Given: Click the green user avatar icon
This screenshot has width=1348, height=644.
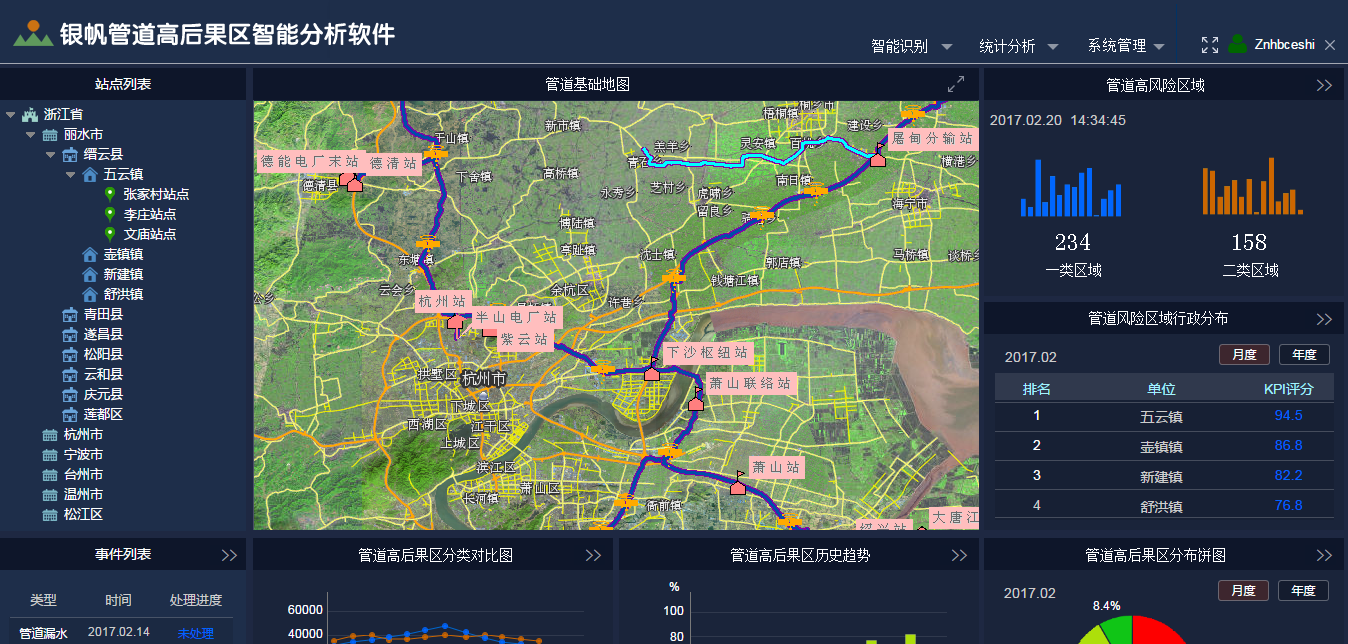Looking at the screenshot, I should tap(1238, 44).
